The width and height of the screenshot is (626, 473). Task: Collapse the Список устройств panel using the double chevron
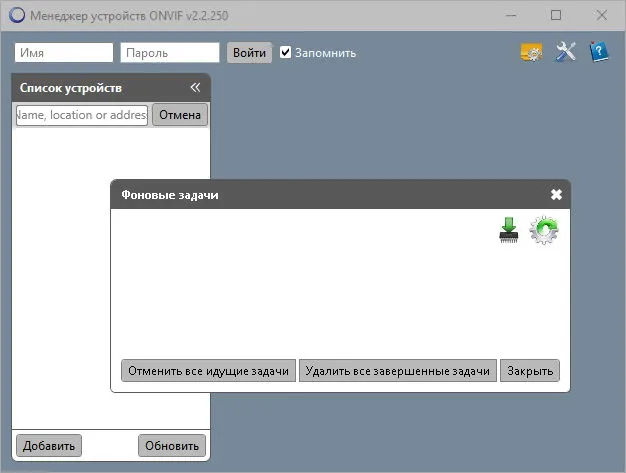(195, 87)
